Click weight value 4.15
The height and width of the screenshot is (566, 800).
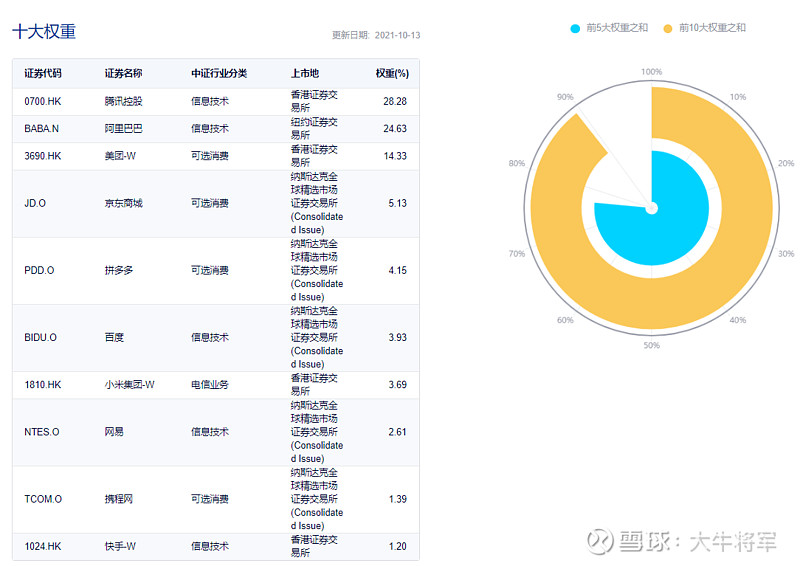click(x=397, y=270)
